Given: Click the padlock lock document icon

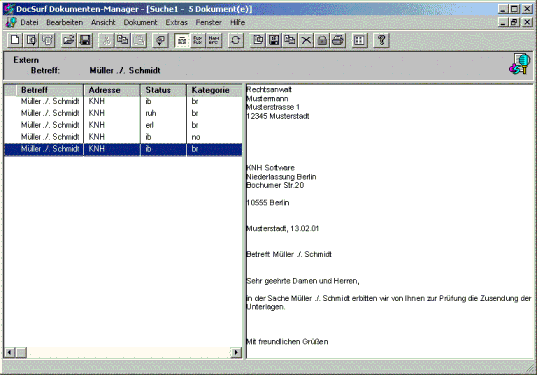Looking at the screenshot, I should point(322,40).
